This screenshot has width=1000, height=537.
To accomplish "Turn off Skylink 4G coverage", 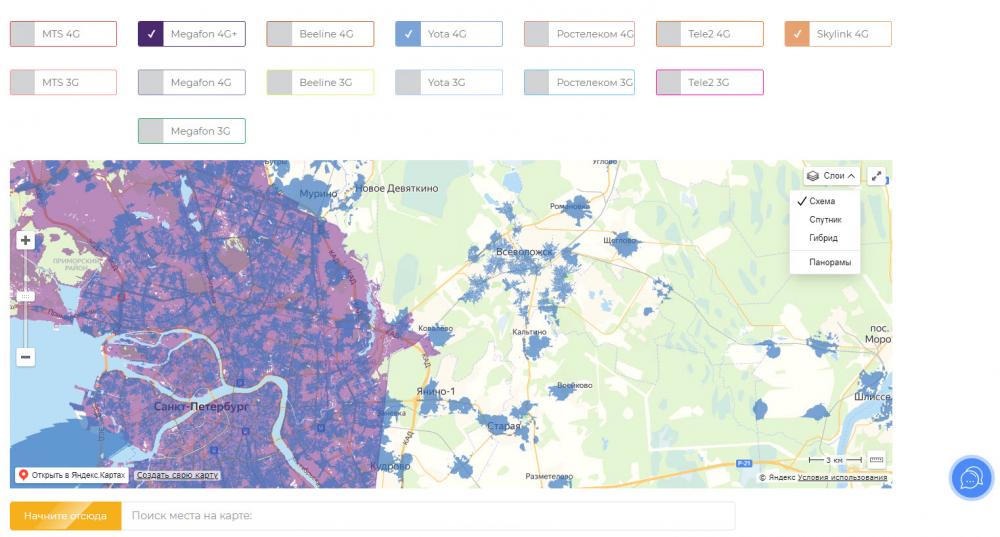I will 798,34.
